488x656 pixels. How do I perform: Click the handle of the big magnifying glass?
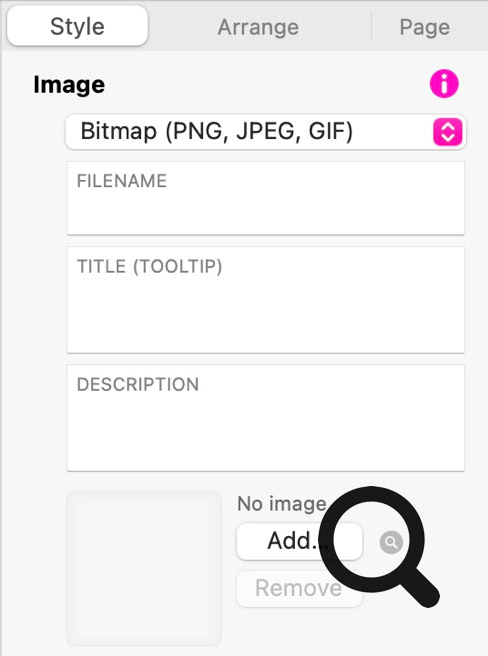[422, 589]
